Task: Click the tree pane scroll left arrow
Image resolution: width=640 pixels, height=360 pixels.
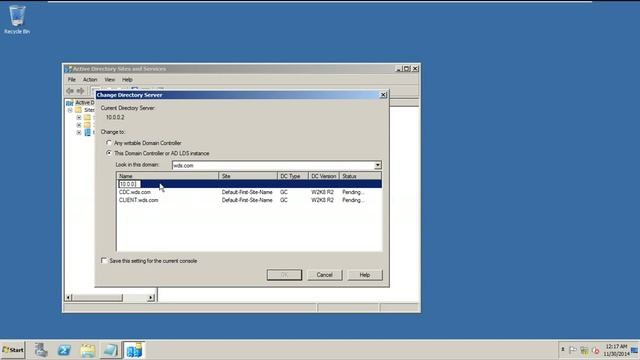Action: pos(68,298)
